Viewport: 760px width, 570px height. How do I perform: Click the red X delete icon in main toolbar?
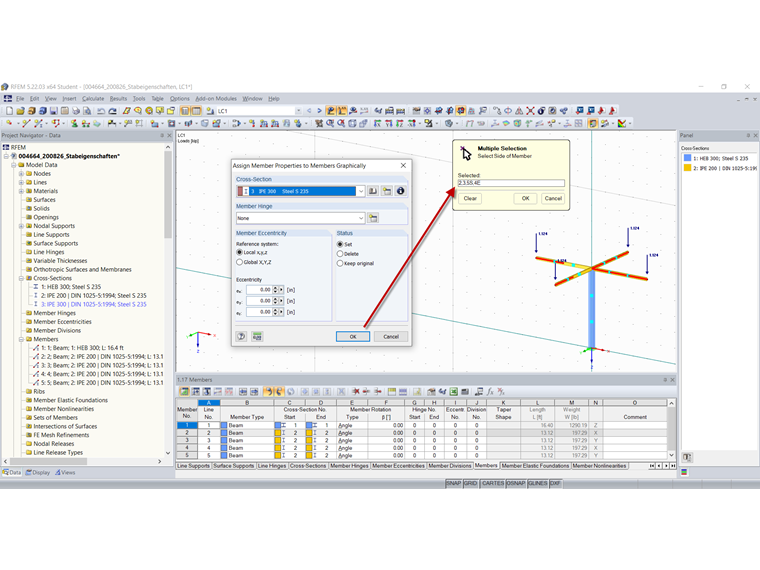point(530,111)
